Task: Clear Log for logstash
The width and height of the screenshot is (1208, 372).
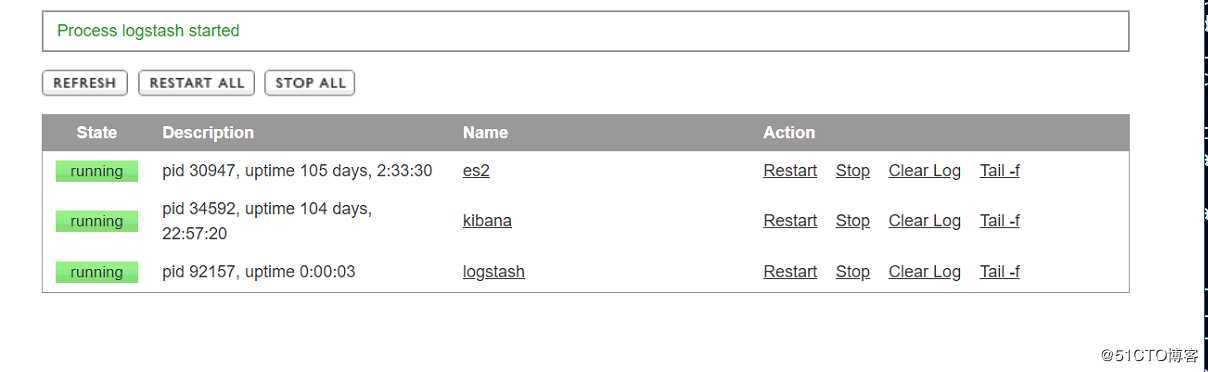Action: [925, 272]
